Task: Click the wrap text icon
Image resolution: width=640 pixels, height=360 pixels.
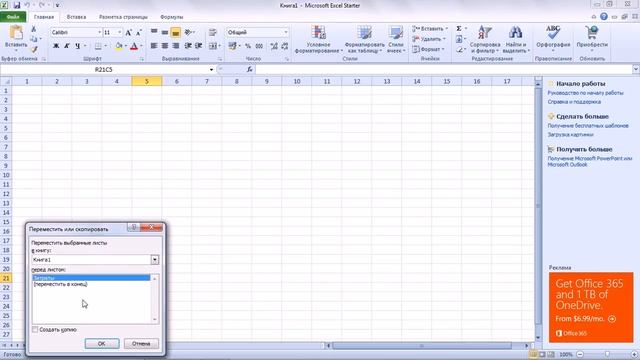Action: pos(213,33)
